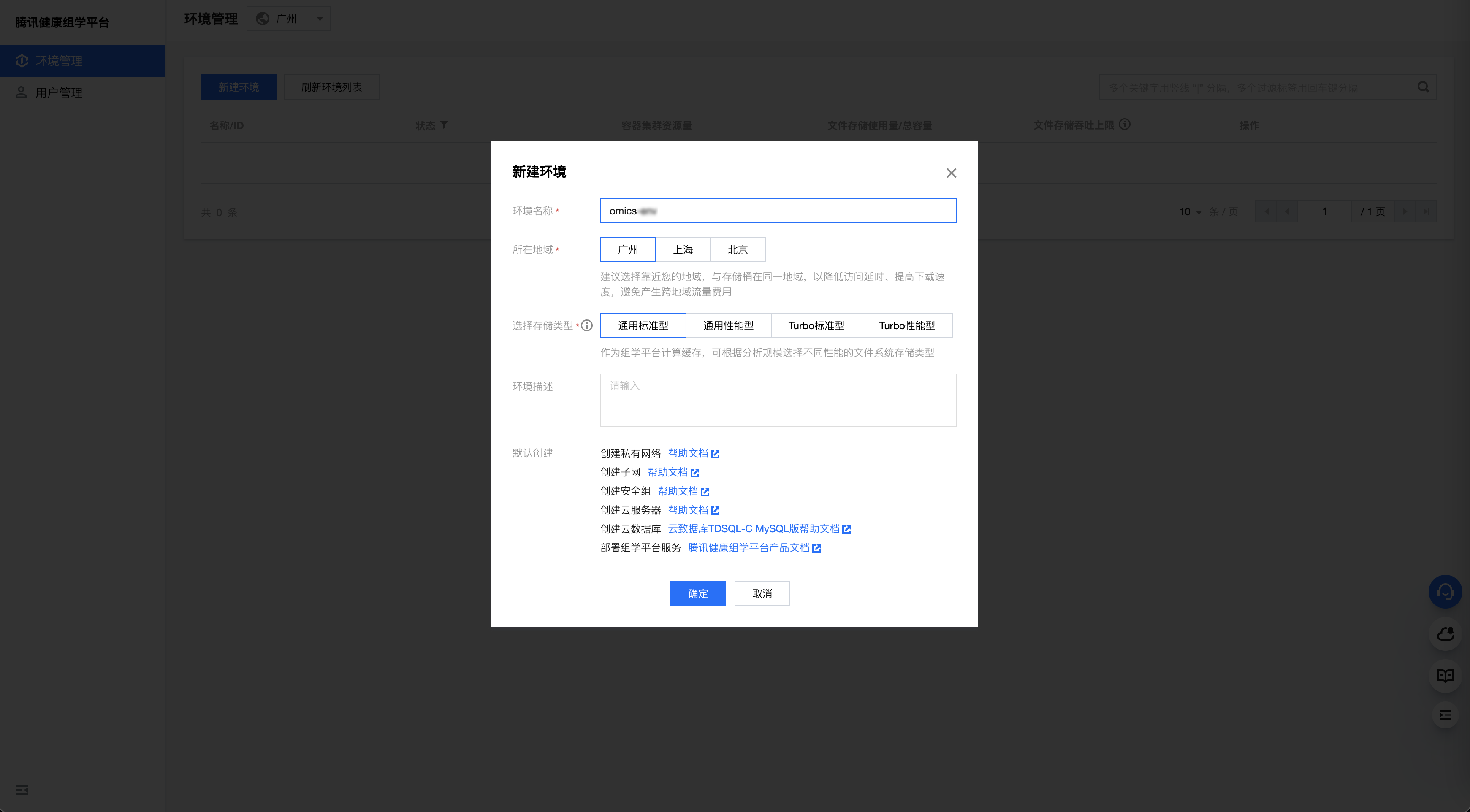Open 云数据库TDSQL-C MySQL版帮助文档 link
The width and height of the screenshot is (1470, 812).
[753, 528]
